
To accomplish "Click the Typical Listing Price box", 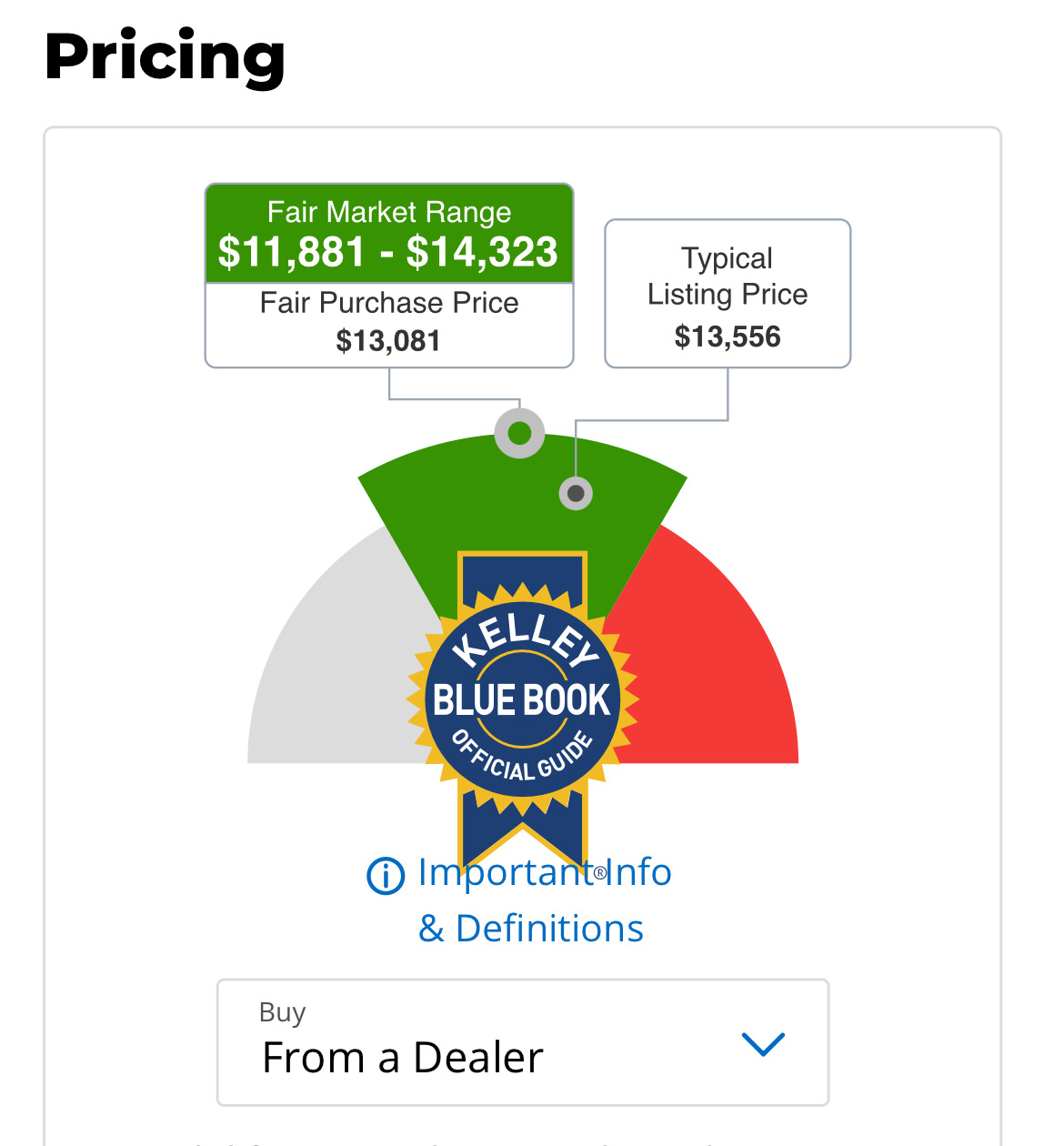I will [x=728, y=293].
